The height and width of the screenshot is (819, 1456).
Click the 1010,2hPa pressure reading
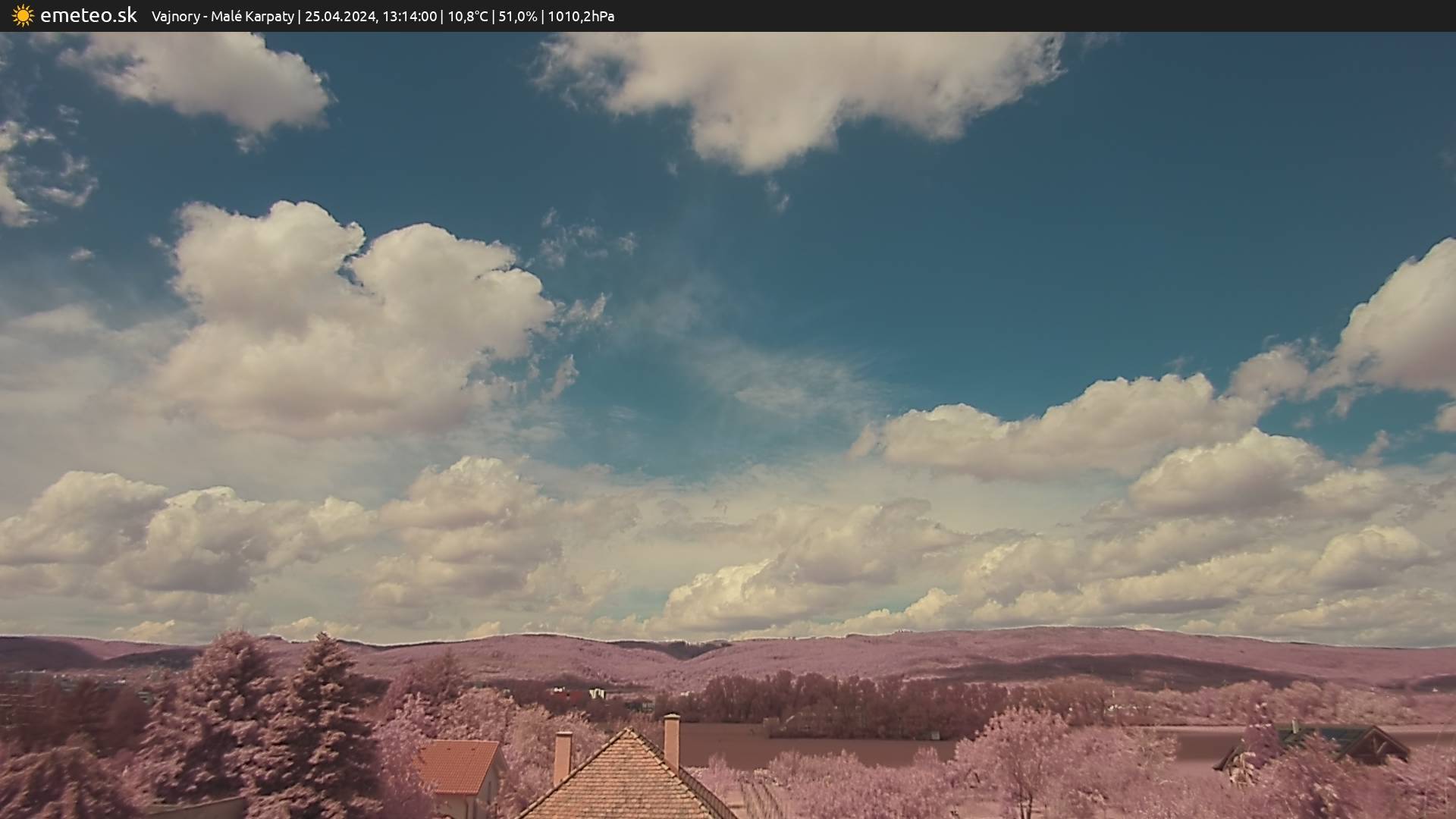click(x=581, y=16)
